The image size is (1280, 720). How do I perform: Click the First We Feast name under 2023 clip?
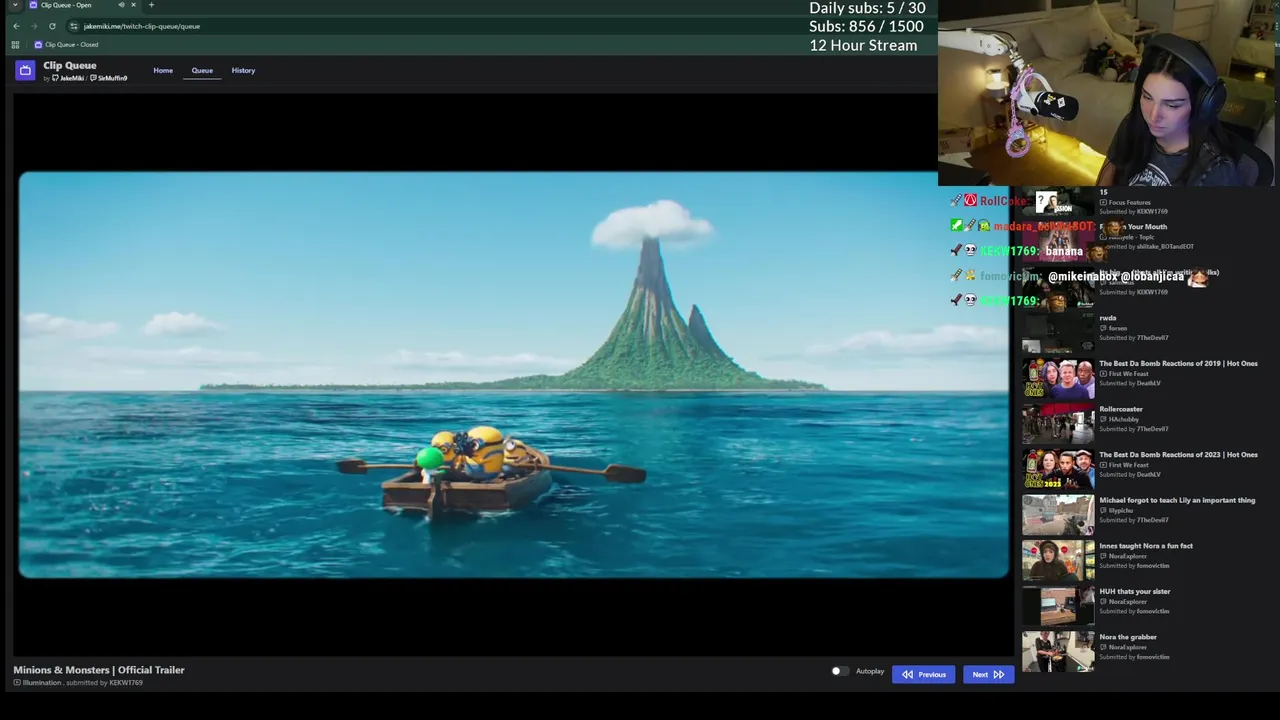1129,465
